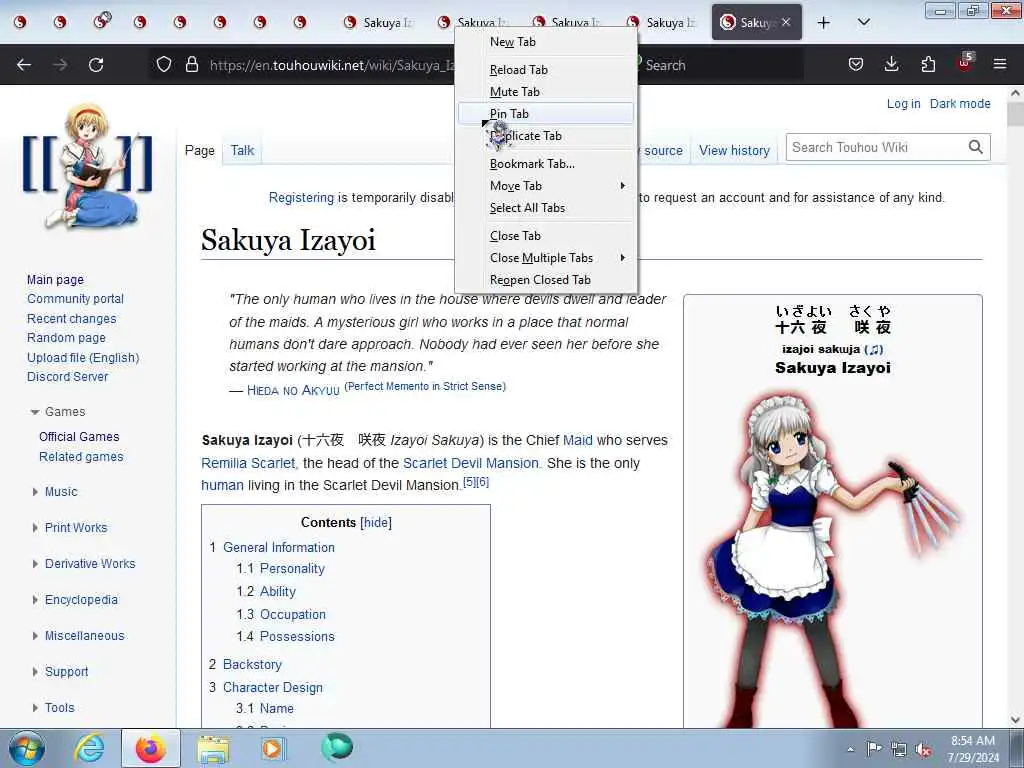Click the magnifier in Search Touhou Wiki
1024x768 pixels.
(x=976, y=148)
